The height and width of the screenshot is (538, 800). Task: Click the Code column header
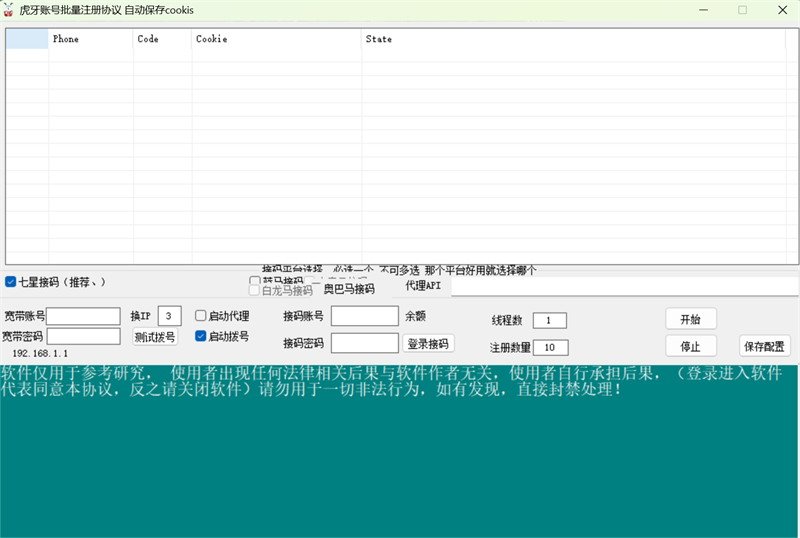[163, 39]
